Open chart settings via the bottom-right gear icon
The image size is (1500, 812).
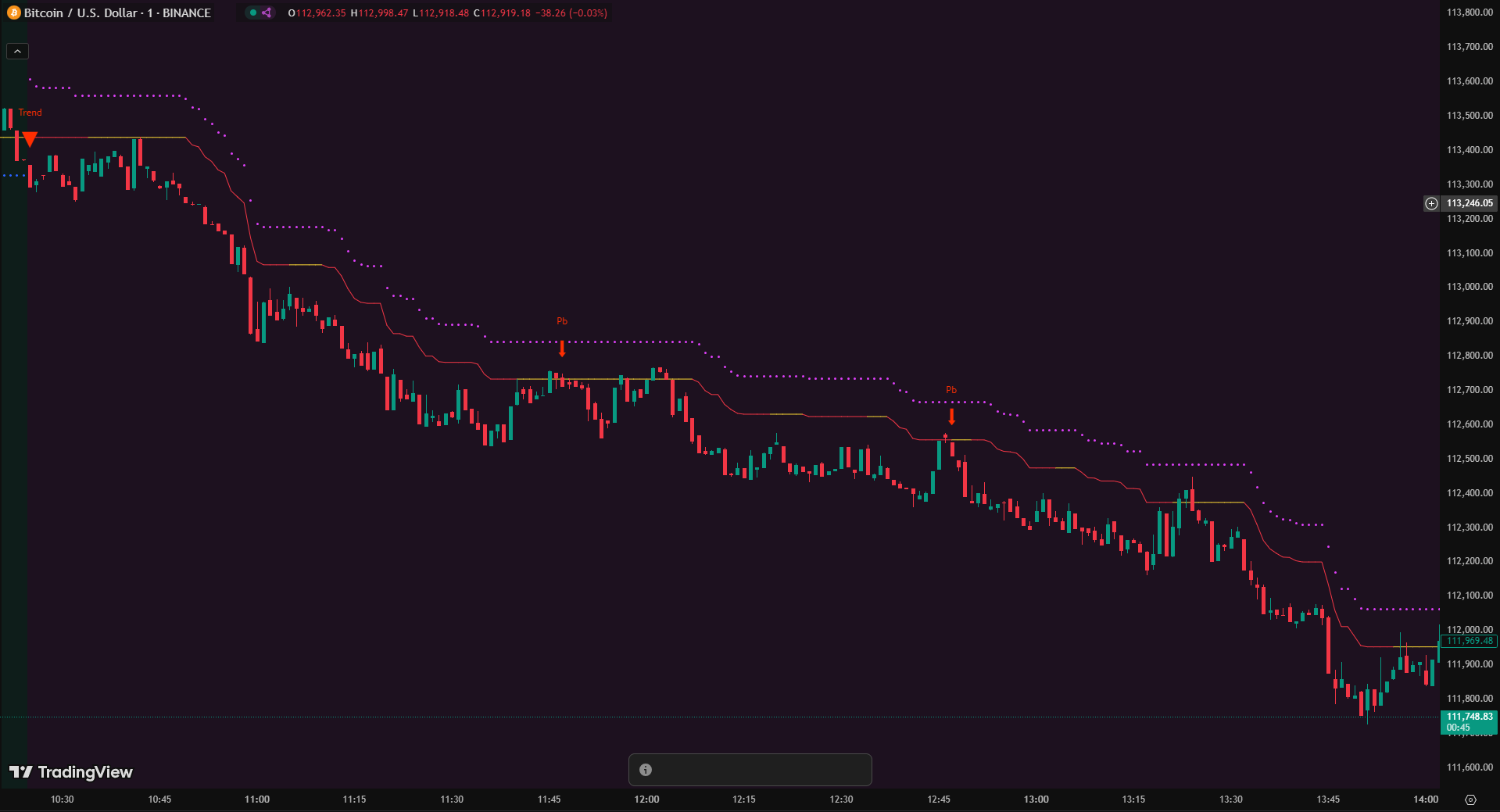(1470, 799)
